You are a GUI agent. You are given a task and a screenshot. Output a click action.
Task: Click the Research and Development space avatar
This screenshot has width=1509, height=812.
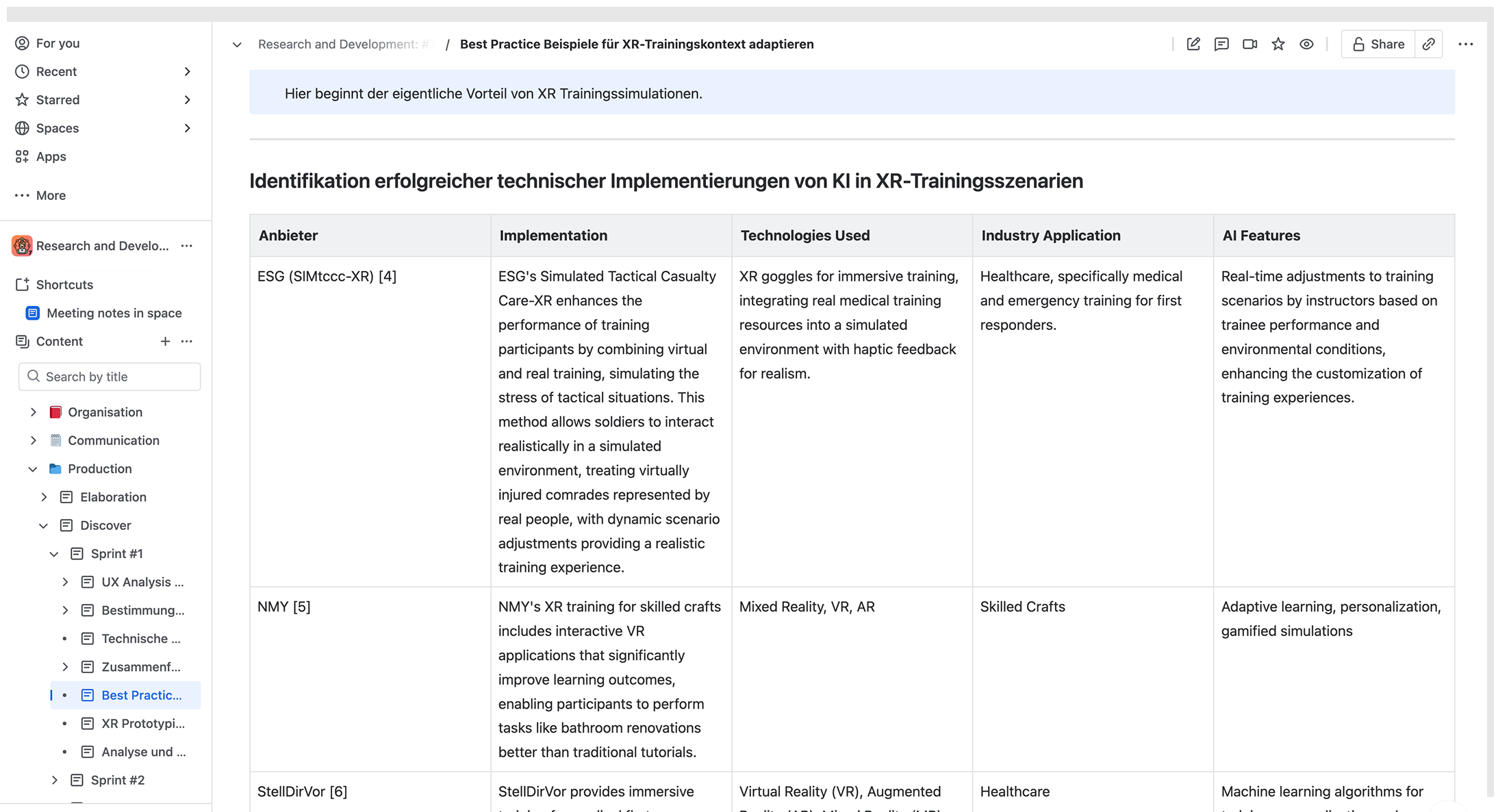tap(22, 246)
